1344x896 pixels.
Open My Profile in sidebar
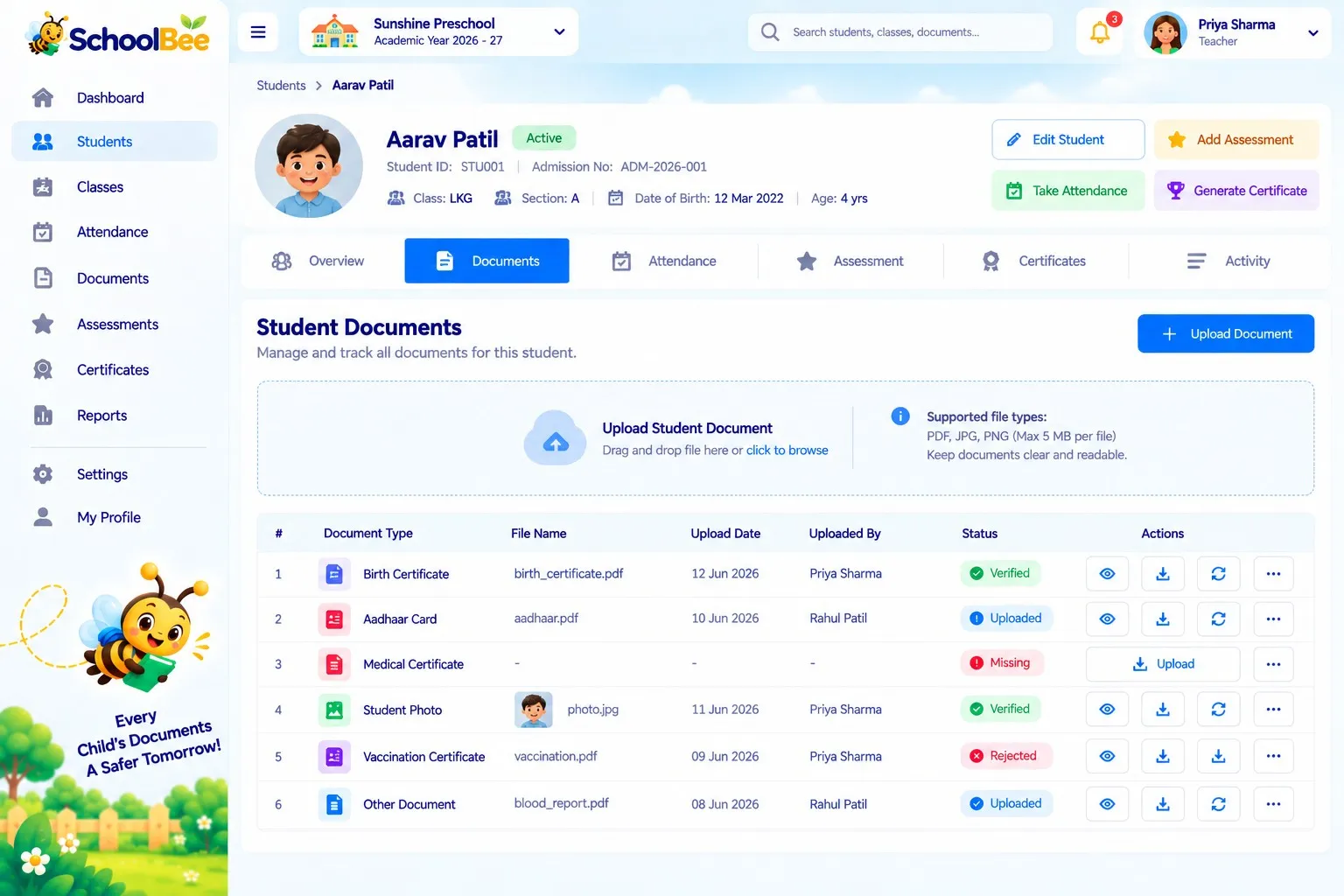pos(115,517)
